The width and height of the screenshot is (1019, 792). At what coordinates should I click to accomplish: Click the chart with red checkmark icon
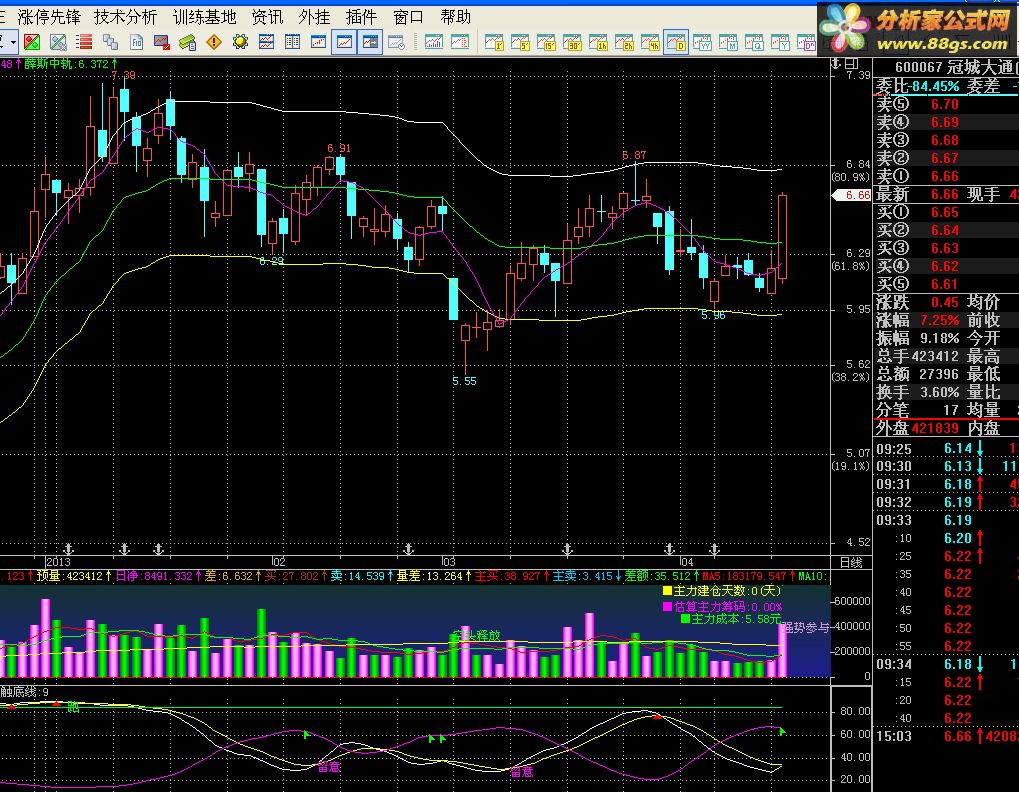click(162, 43)
